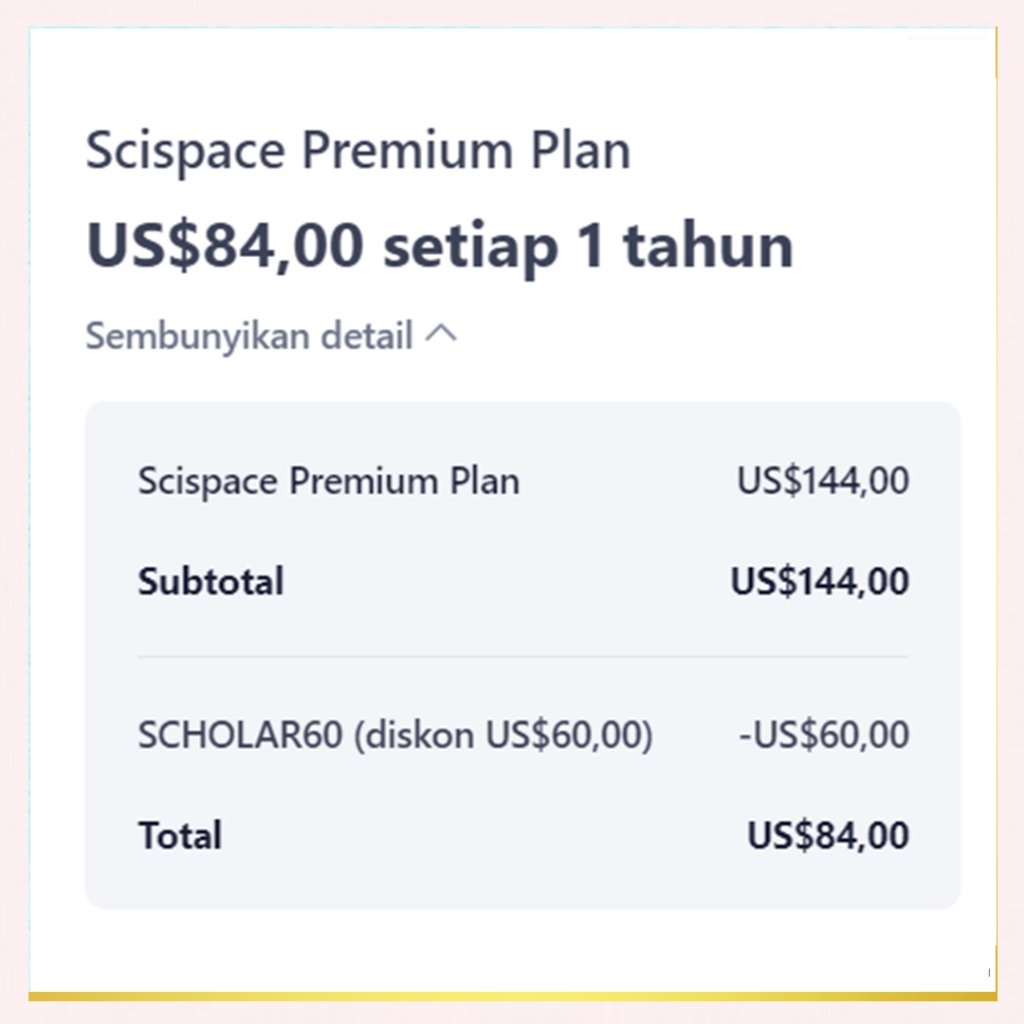Click the SCHOLAR60 coupon code
Image resolution: width=1024 pixels, height=1024 pixels.
[241, 735]
